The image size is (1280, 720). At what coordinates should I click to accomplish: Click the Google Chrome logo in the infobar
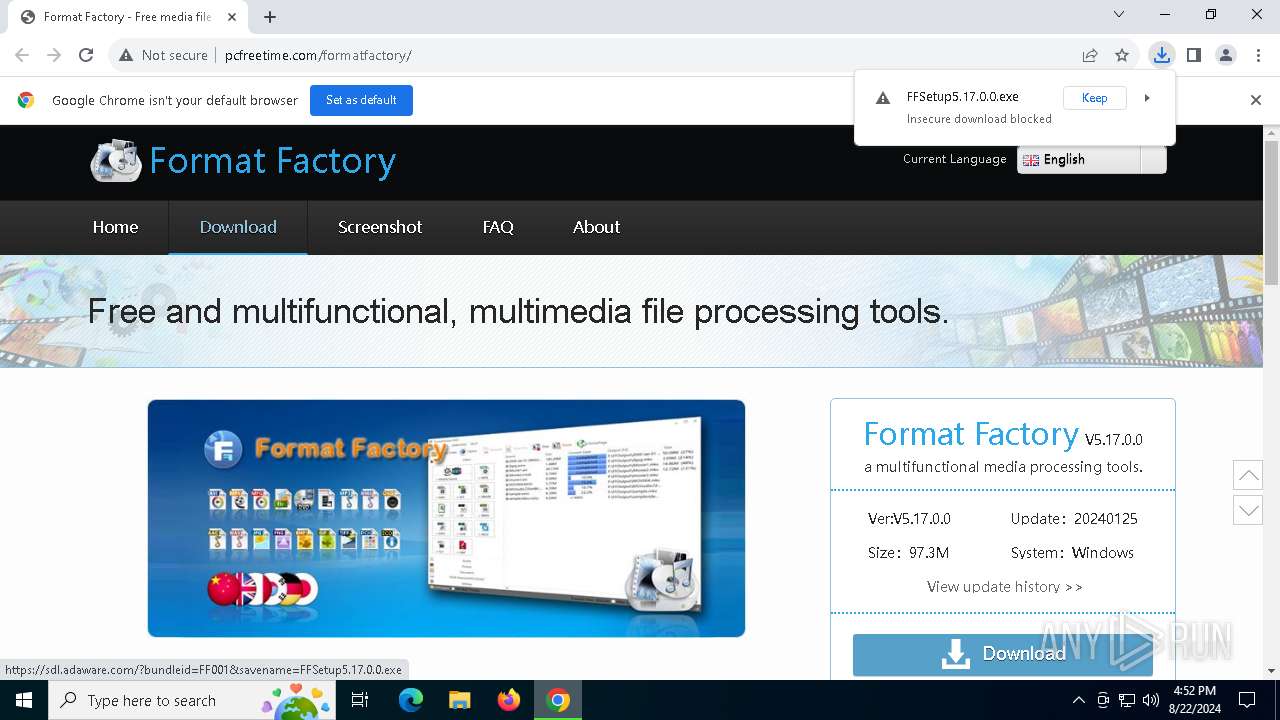(x=26, y=100)
